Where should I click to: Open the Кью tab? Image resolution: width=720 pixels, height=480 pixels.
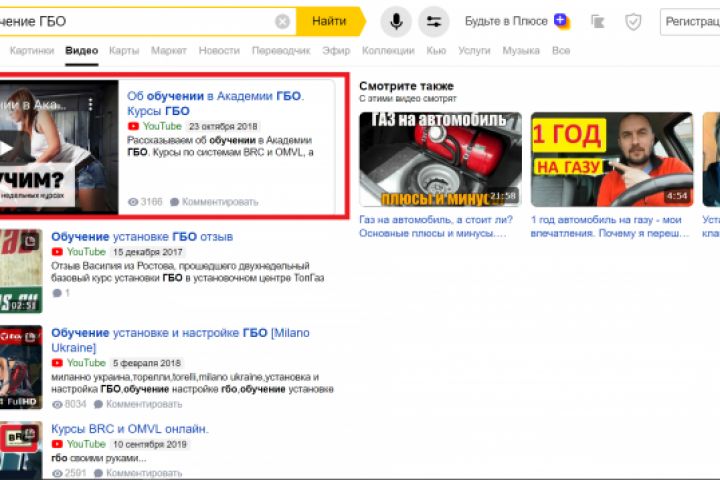[x=436, y=51]
